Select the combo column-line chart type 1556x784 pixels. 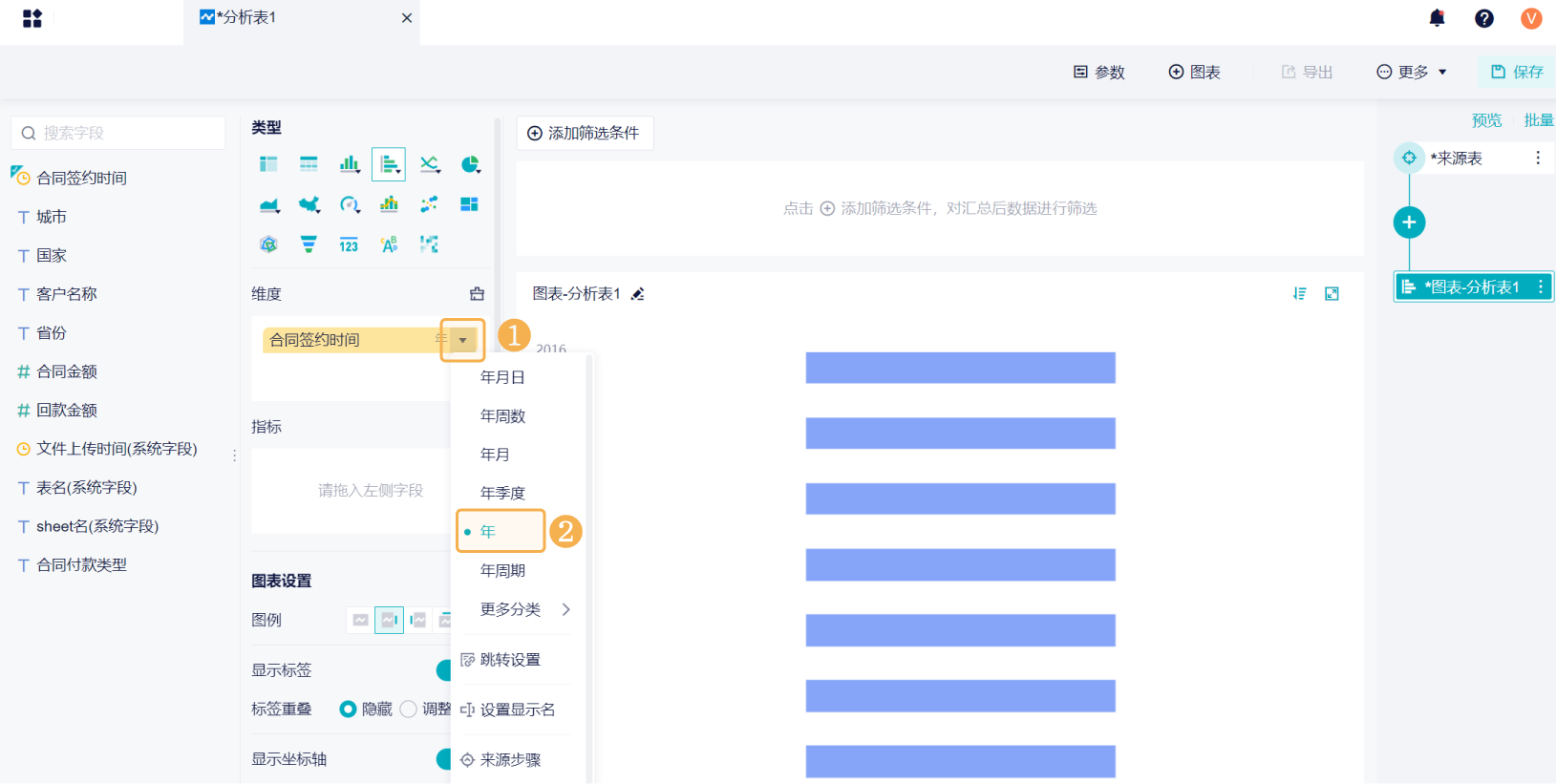[x=389, y=204]
